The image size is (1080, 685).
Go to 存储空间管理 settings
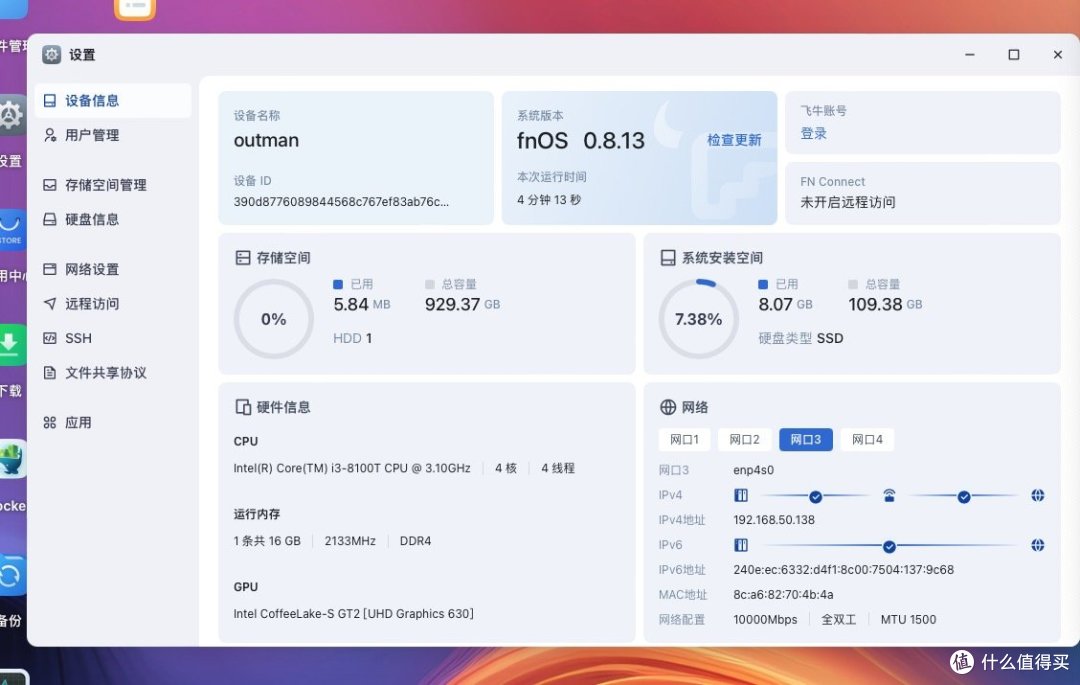point(112,185)
